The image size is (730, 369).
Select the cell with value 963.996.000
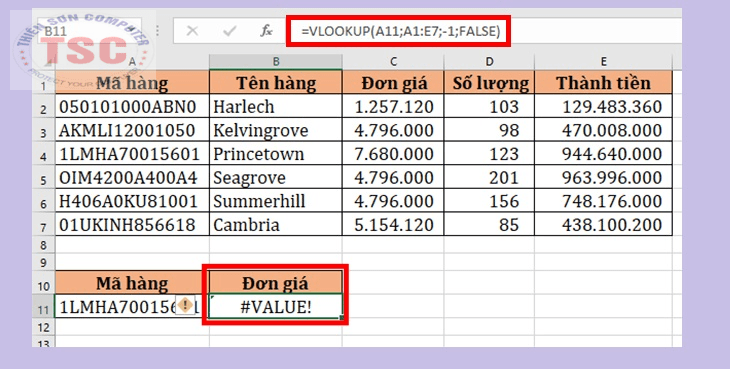pyautogui.click(x=603, y=178)
